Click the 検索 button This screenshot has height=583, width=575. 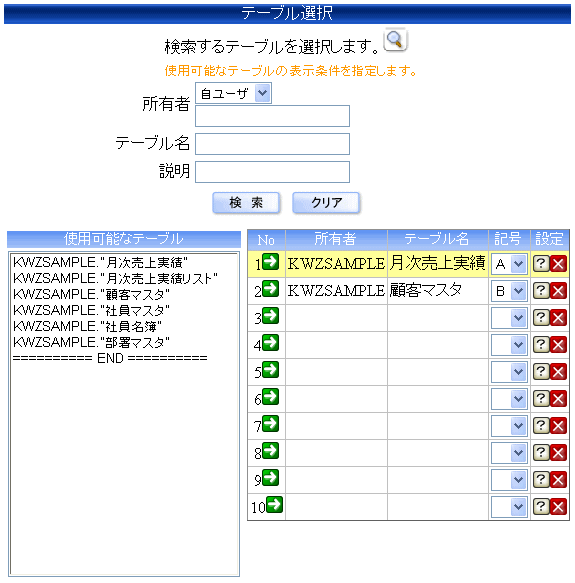[246, 203]
